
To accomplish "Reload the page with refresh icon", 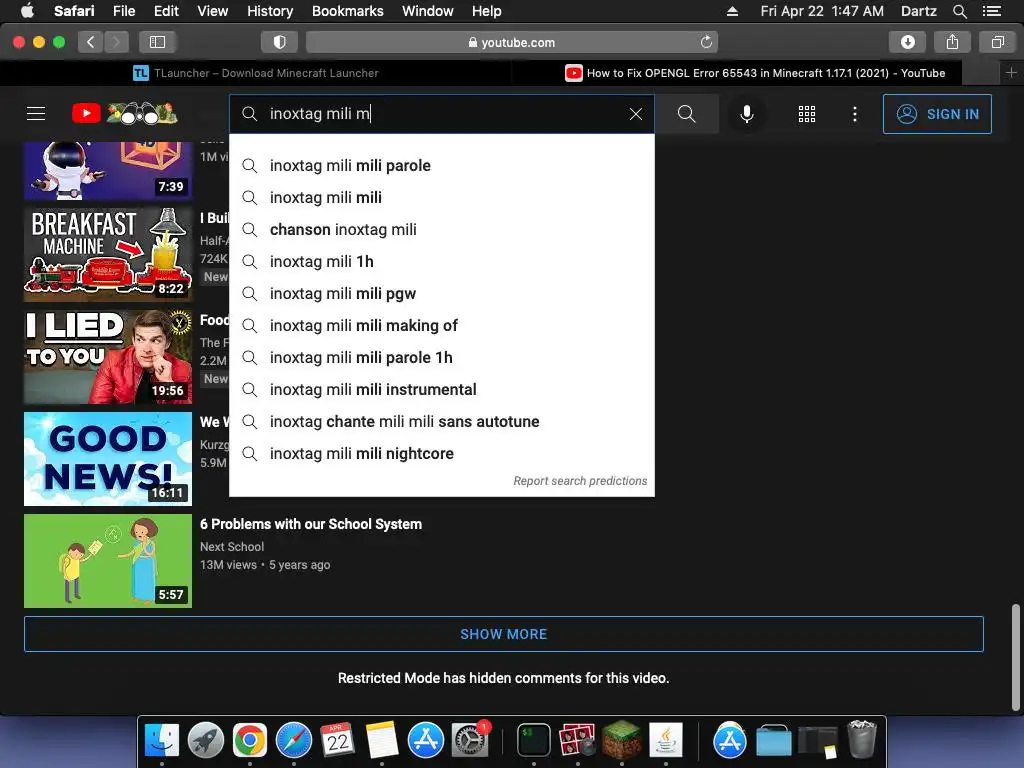I will tap(706, 42).
